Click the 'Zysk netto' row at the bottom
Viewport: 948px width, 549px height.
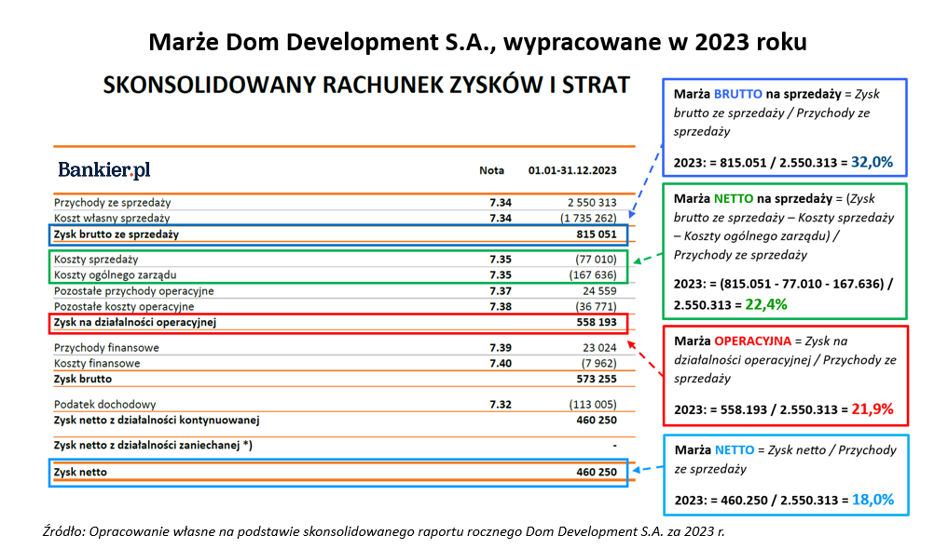(x=339, y=472)
